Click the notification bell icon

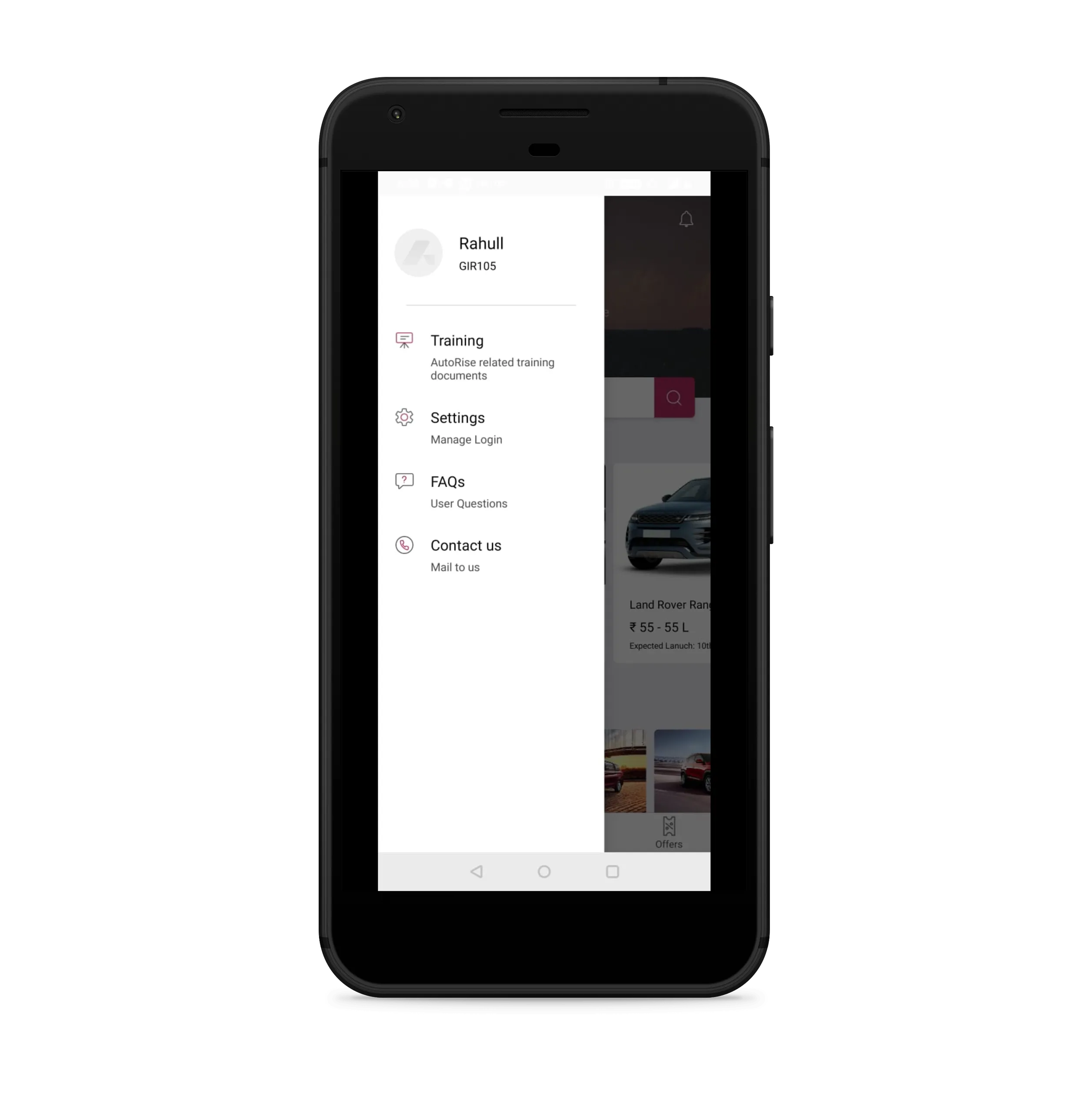pos(686,219)
